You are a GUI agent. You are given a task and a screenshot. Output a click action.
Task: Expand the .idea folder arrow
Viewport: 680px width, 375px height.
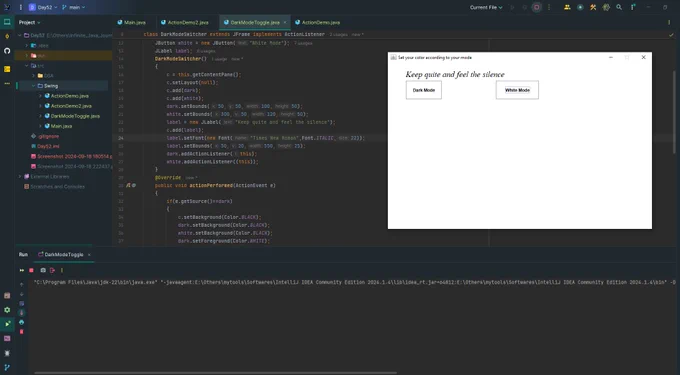point(26,46)
